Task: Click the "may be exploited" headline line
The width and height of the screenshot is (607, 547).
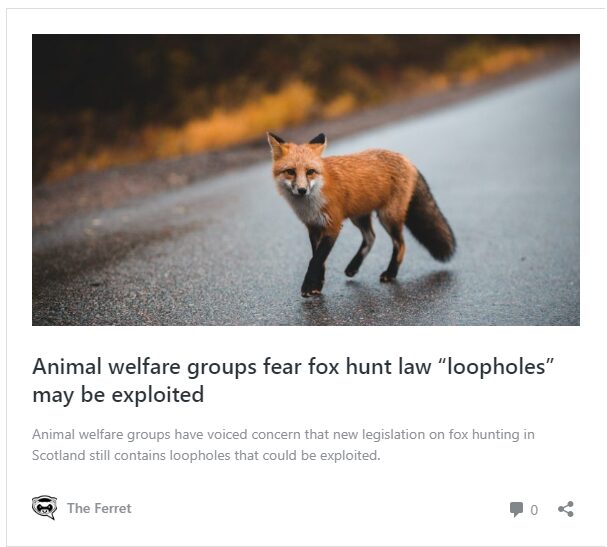Action: tap(118, 395)
